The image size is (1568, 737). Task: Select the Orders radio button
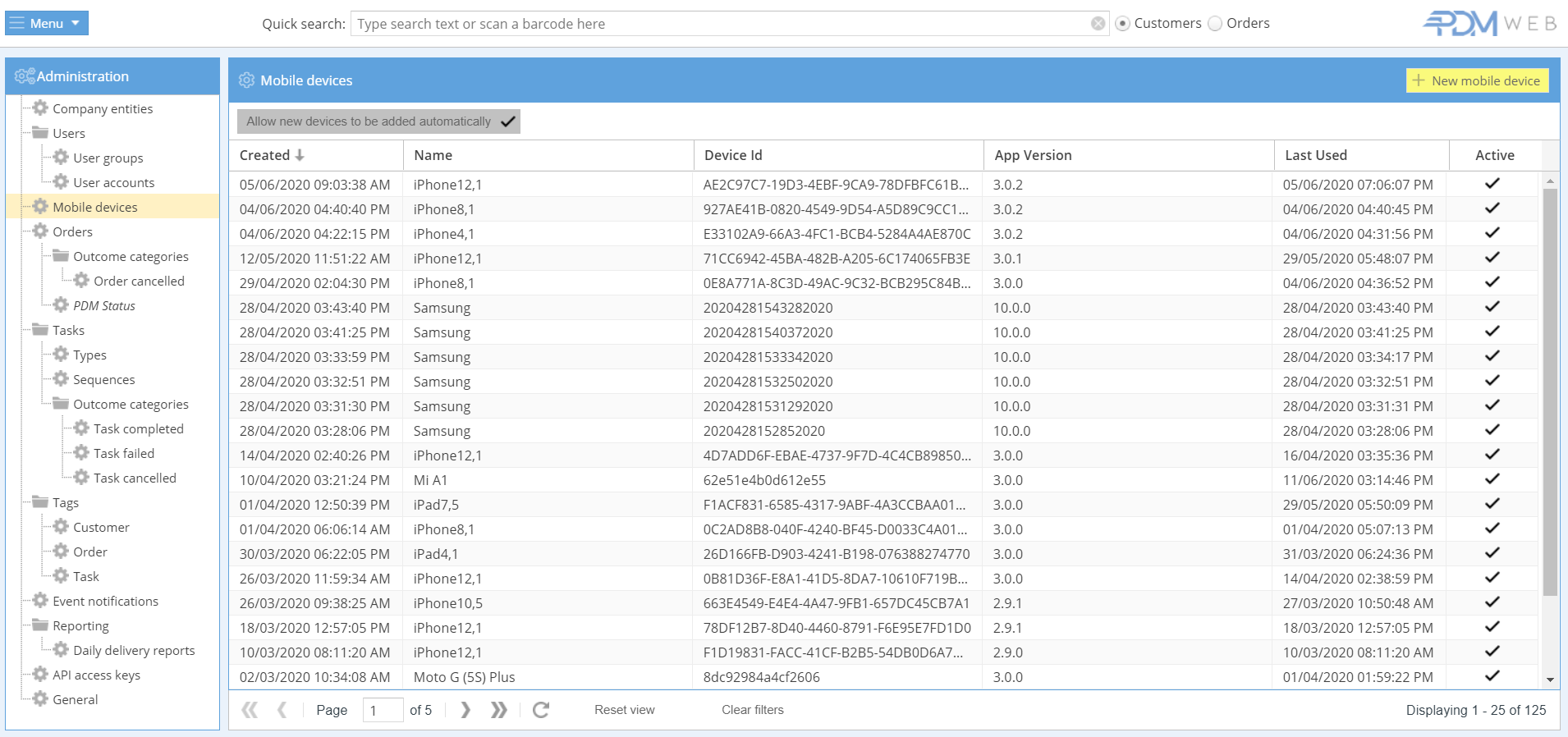coord(1215,24)
